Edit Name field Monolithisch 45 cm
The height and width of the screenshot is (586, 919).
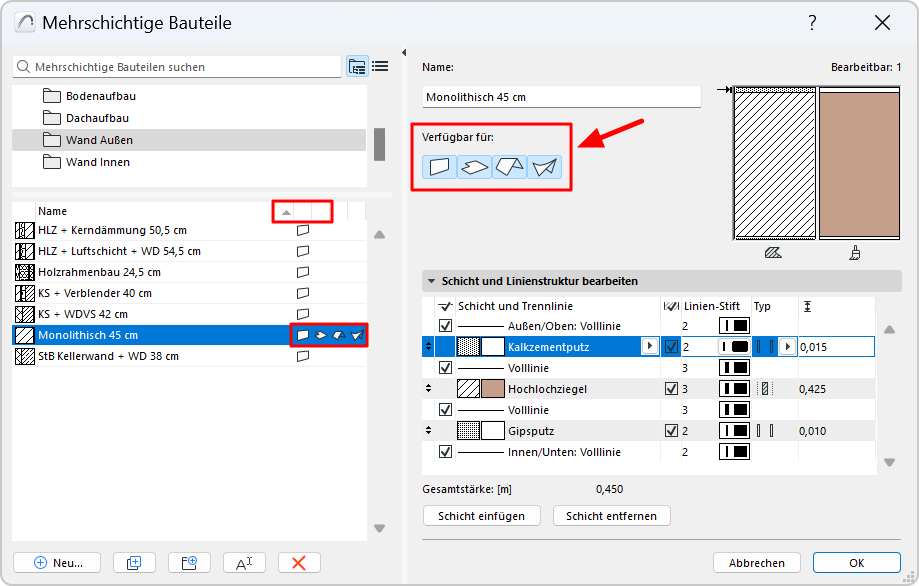tap(561, 97)
